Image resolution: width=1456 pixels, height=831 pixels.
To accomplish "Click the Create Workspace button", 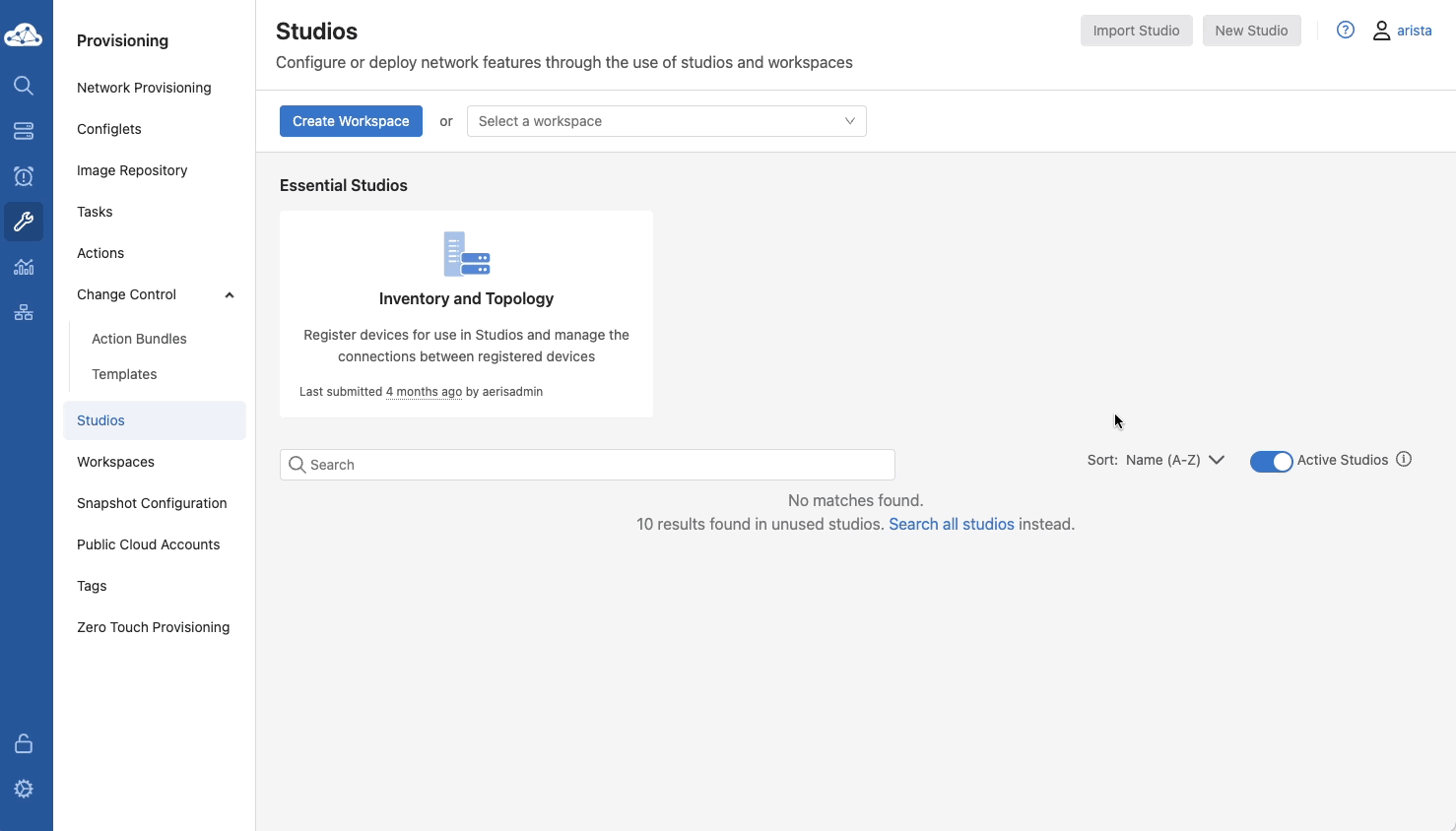I will pyautogui.click(x=351, y=121).
